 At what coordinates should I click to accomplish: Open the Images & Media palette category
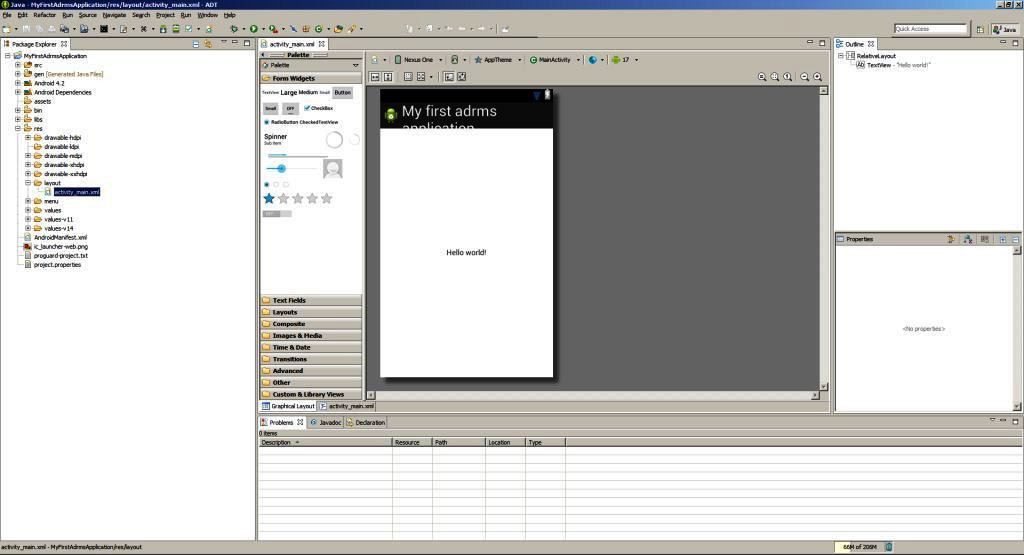(x=311, y=336)
